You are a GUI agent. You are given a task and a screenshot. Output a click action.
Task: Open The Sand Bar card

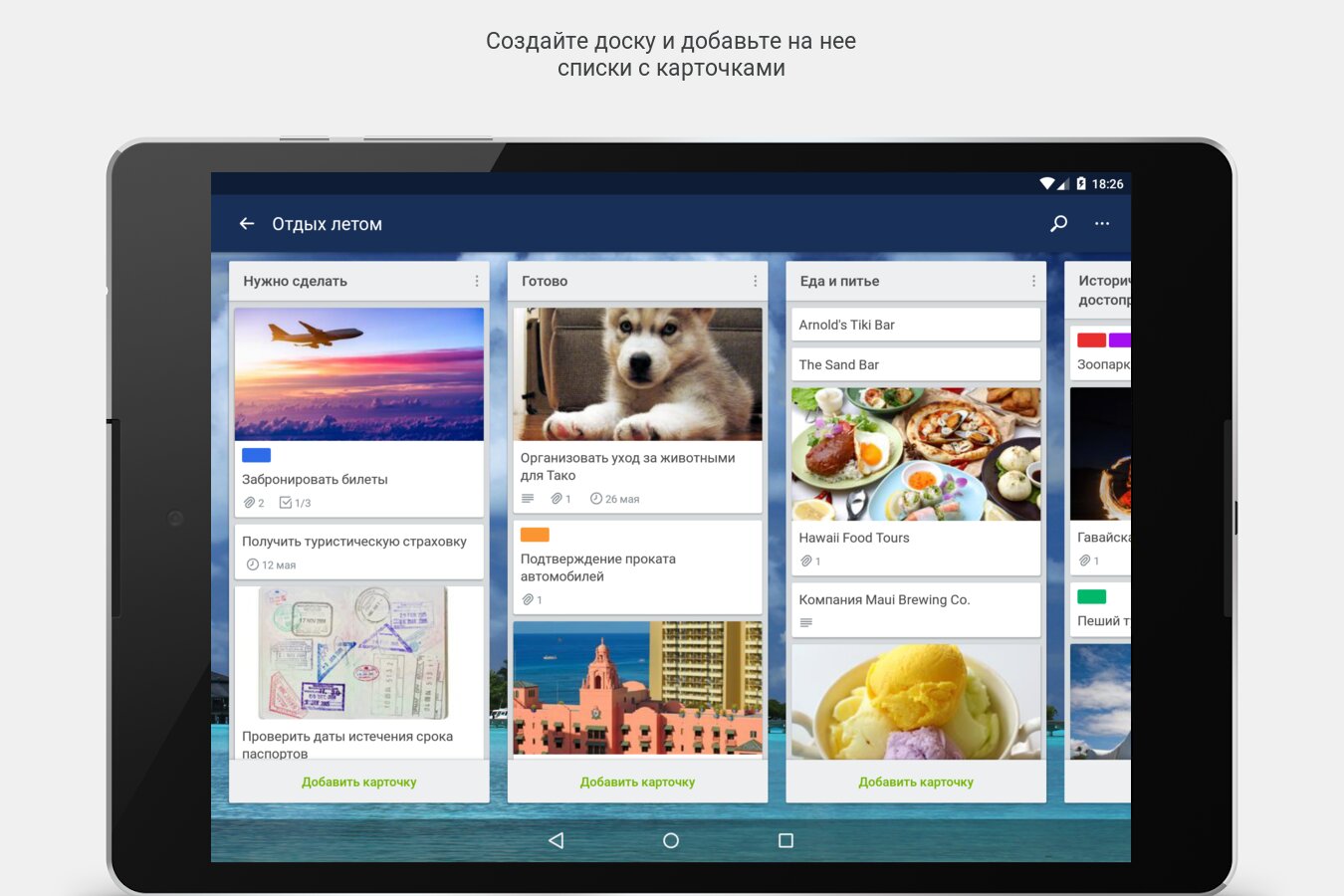[915, 364]
